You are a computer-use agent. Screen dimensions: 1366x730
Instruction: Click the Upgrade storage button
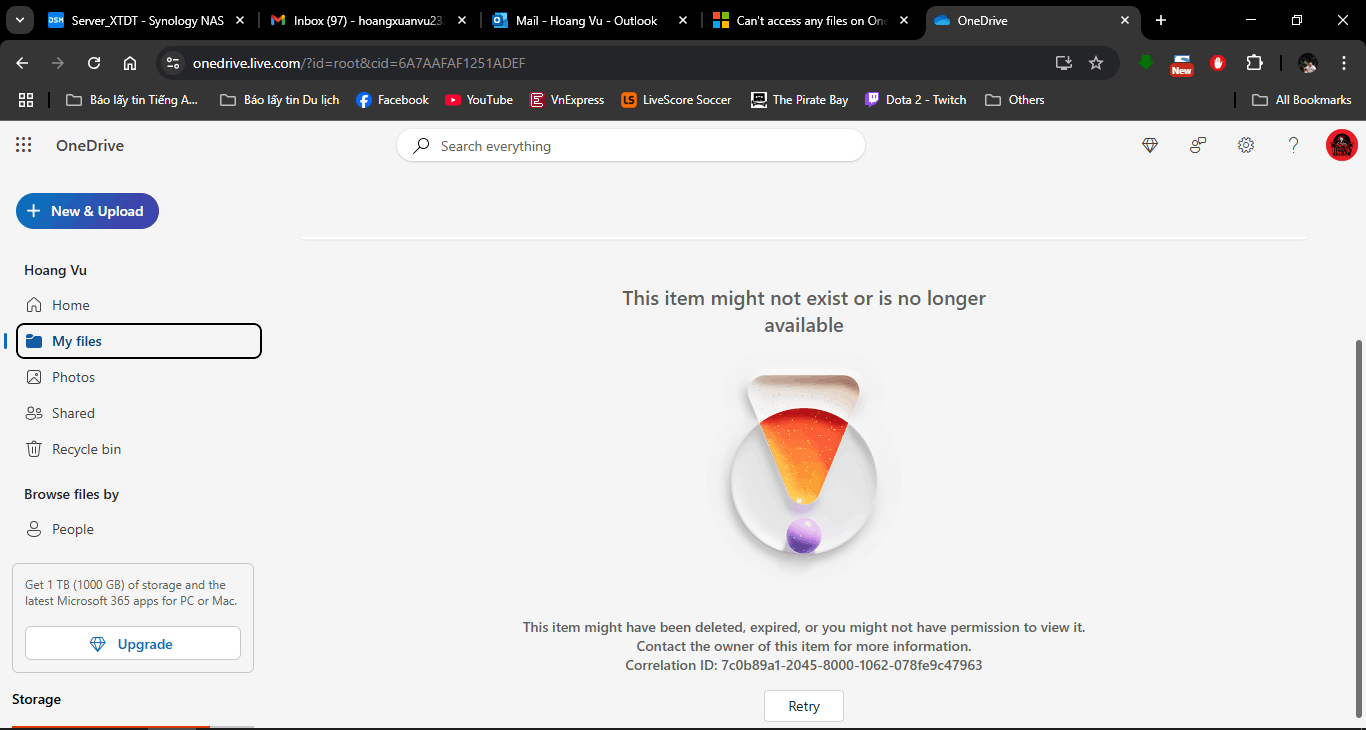click(x=133, y=643)
